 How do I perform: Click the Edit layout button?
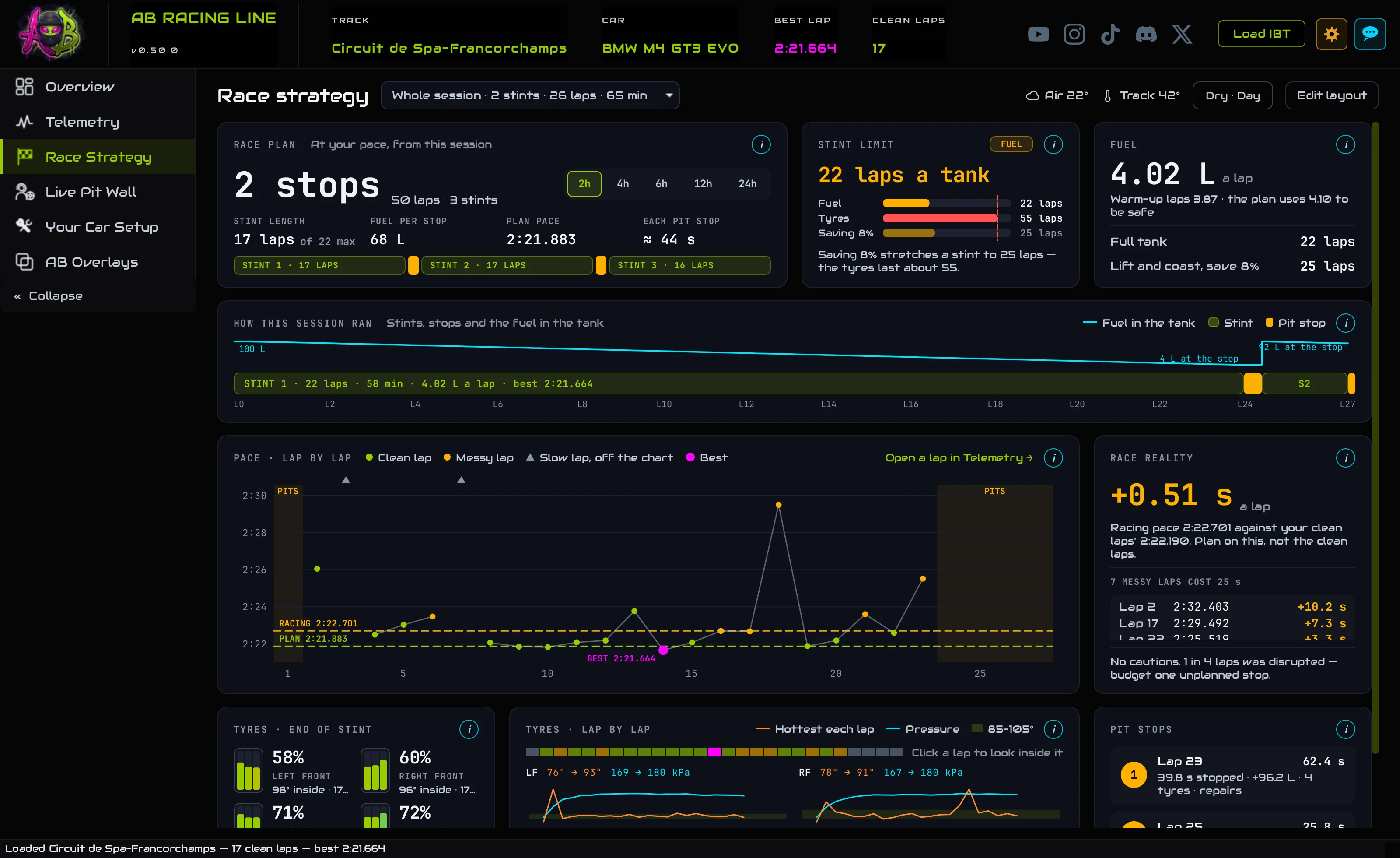point(1332,95)
